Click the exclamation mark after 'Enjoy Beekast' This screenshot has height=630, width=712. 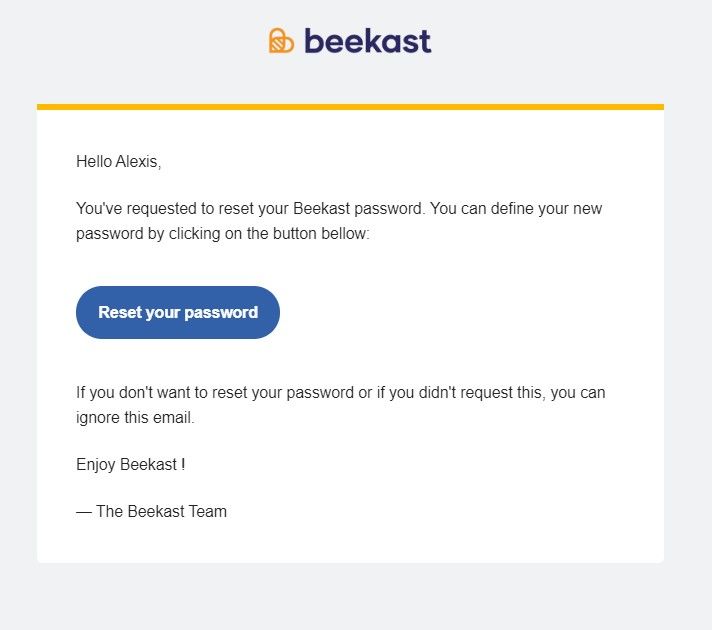(x=183, y=464)
